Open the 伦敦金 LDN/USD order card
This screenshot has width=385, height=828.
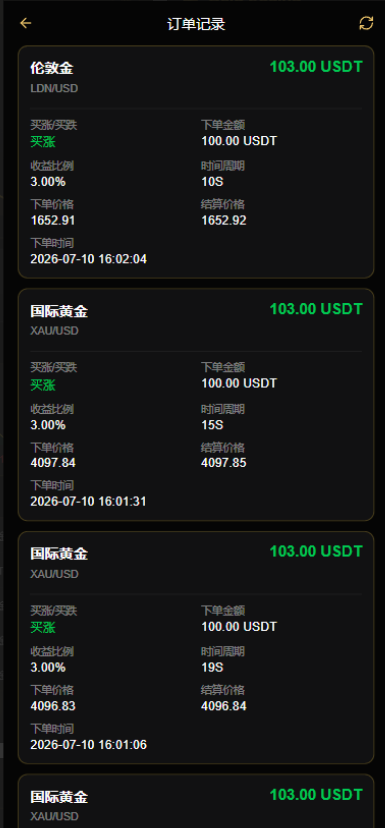click(x=196, y=162)
